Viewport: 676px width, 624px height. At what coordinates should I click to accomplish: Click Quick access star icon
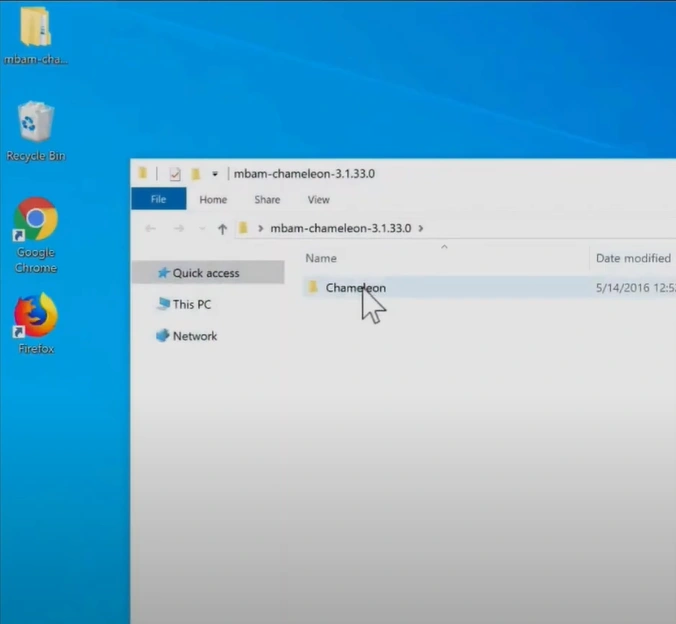pyautogui.click(x=163, y=273)
